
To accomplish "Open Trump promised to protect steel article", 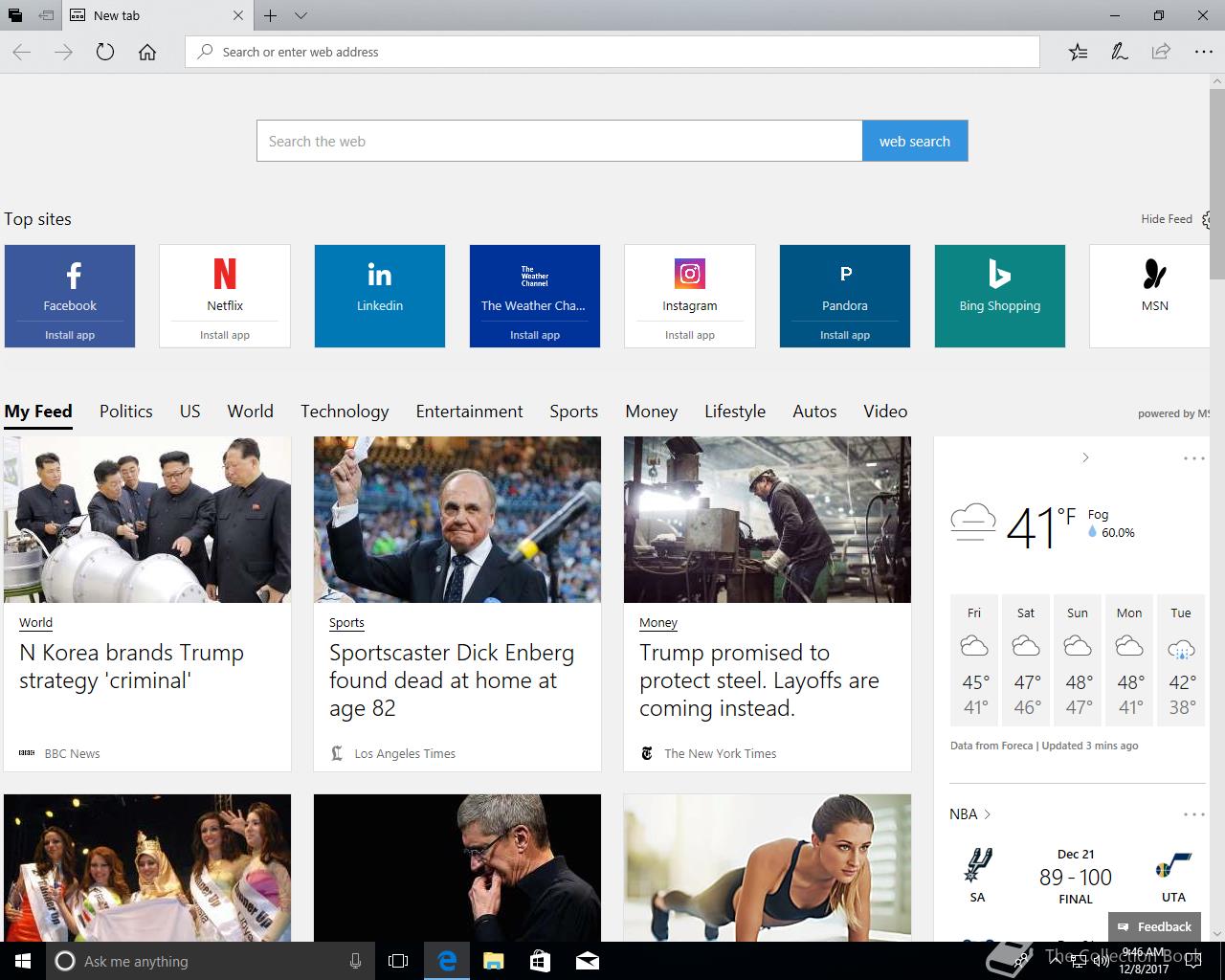I will point(759,680).
